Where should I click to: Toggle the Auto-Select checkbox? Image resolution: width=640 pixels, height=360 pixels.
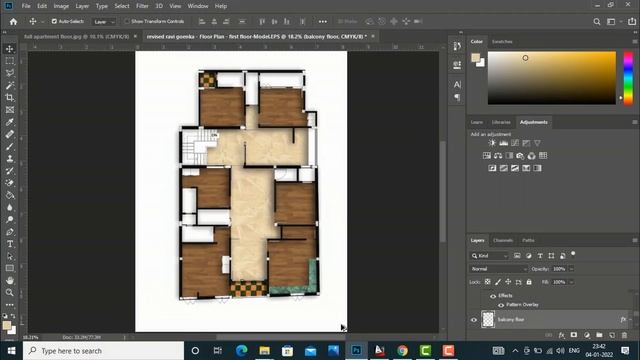coord(54,21)
